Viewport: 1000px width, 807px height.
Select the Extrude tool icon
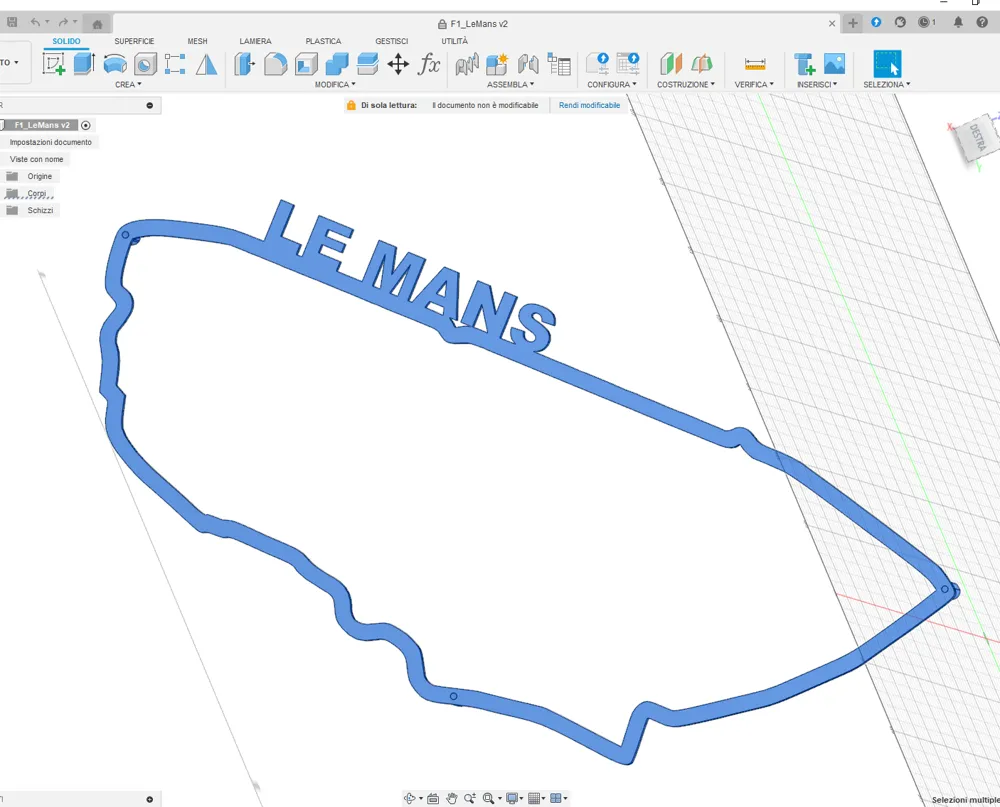(84, 64)
